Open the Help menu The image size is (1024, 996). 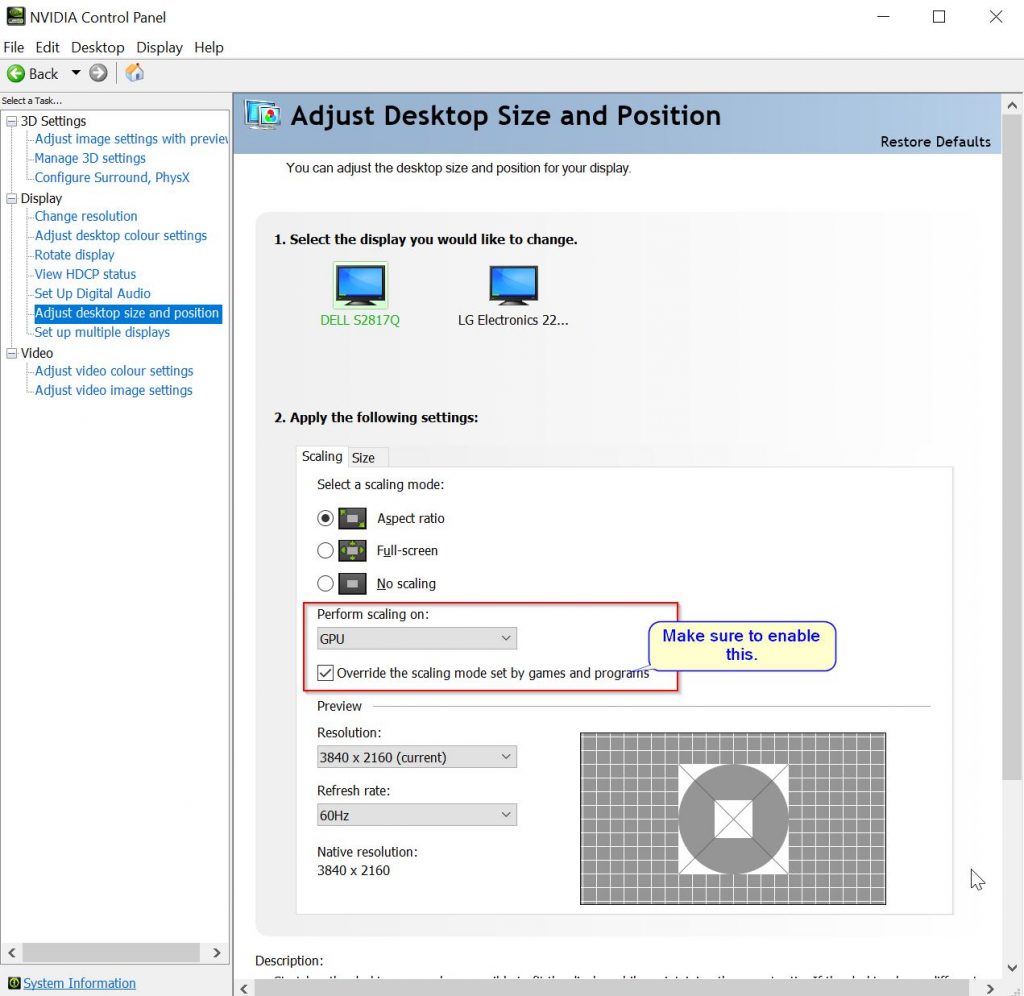click(x=209, y=47)
